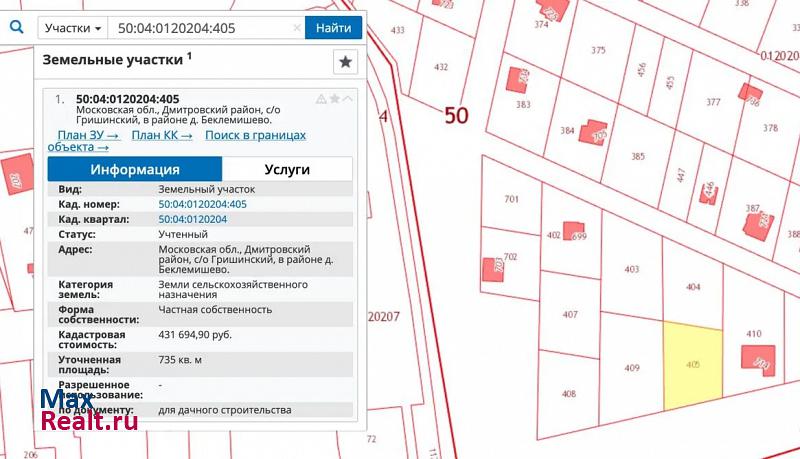Select the highlighted yellow parcel 405
The image size is (800, 459).
coord(693,366)
